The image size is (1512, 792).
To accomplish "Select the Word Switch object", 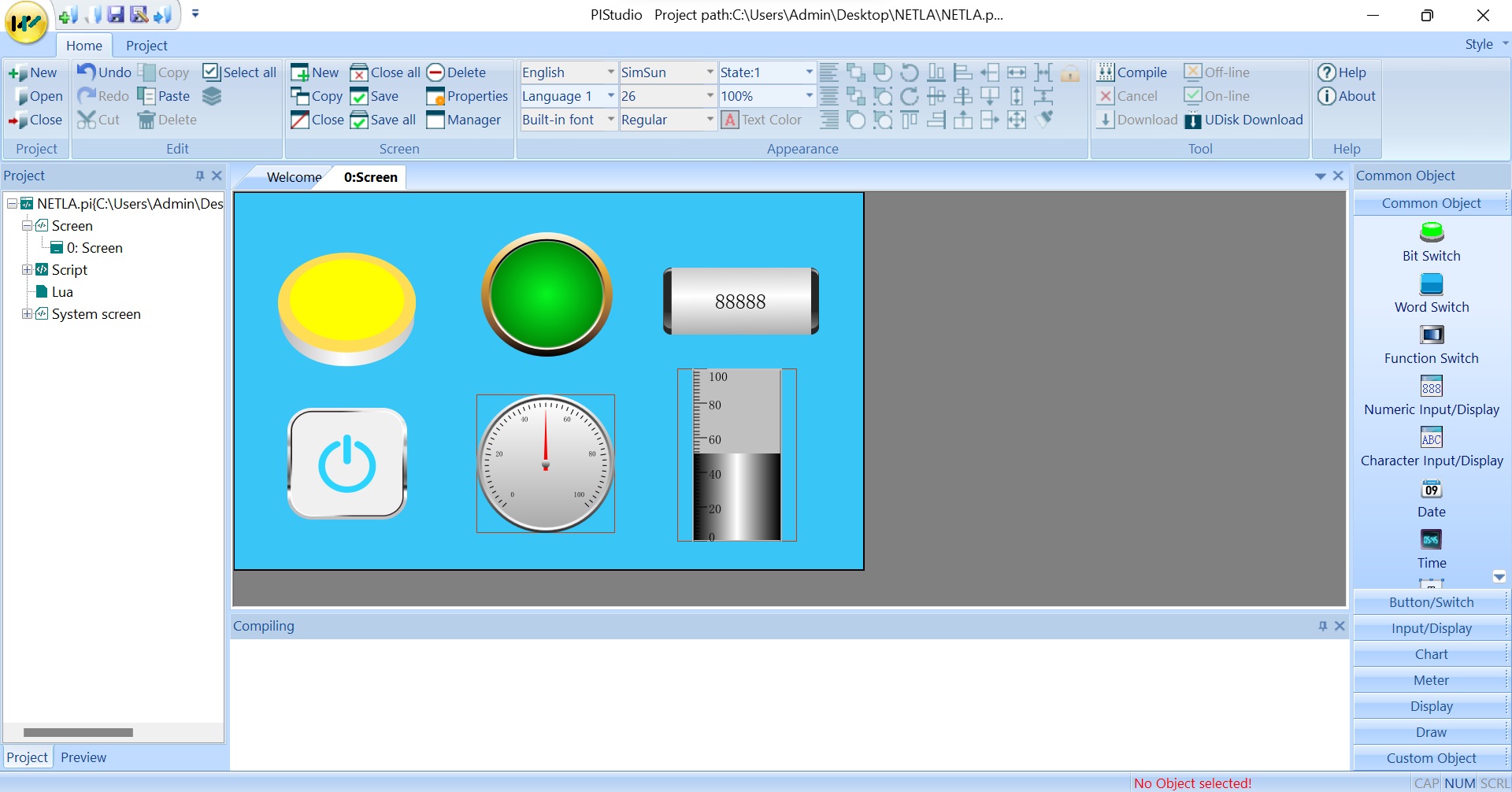I will (x=1430, y=294).
